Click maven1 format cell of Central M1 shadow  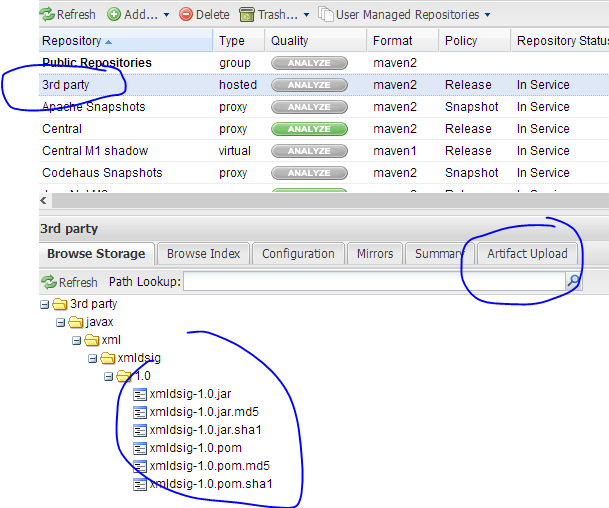tap(395, 151)
